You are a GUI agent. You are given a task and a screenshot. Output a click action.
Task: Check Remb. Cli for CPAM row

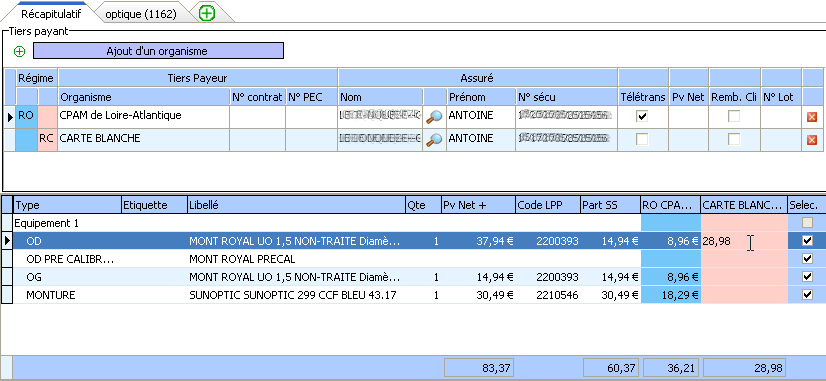click(734, 116)
